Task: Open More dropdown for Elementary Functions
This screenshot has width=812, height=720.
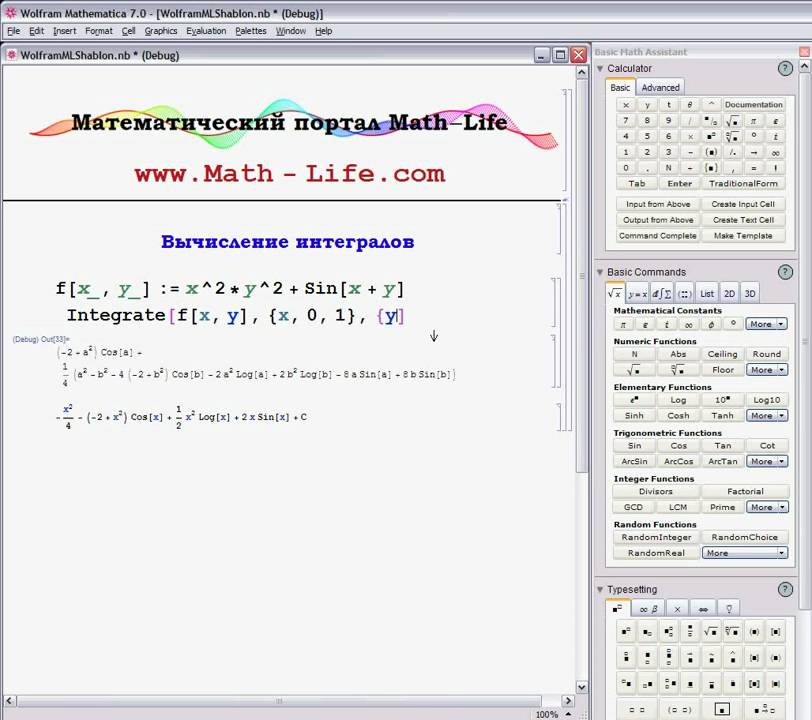Action: [766, 415]
